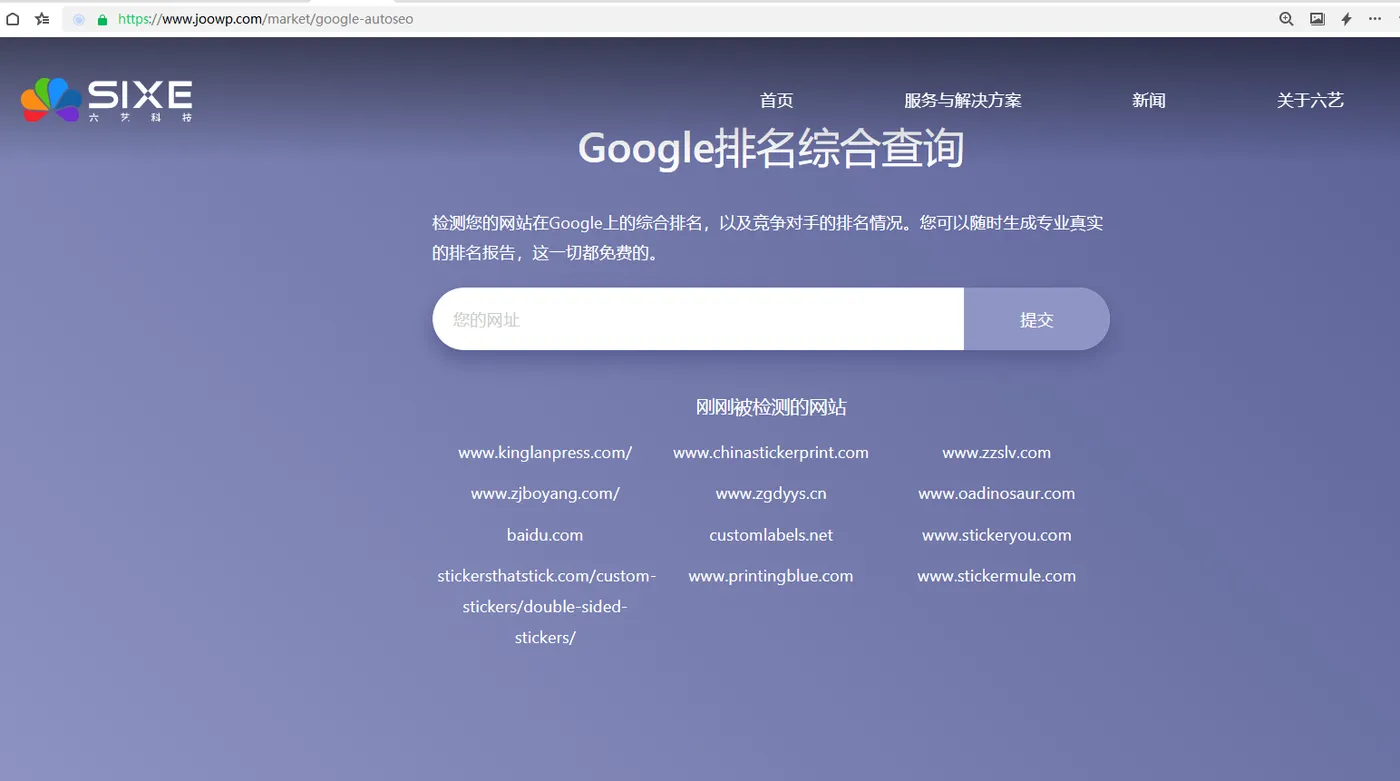Image resolution: width=1400 pixels, height=781 pixels.
Task: Click the lightning bolt speed icon
Action: click(1346, 19)
